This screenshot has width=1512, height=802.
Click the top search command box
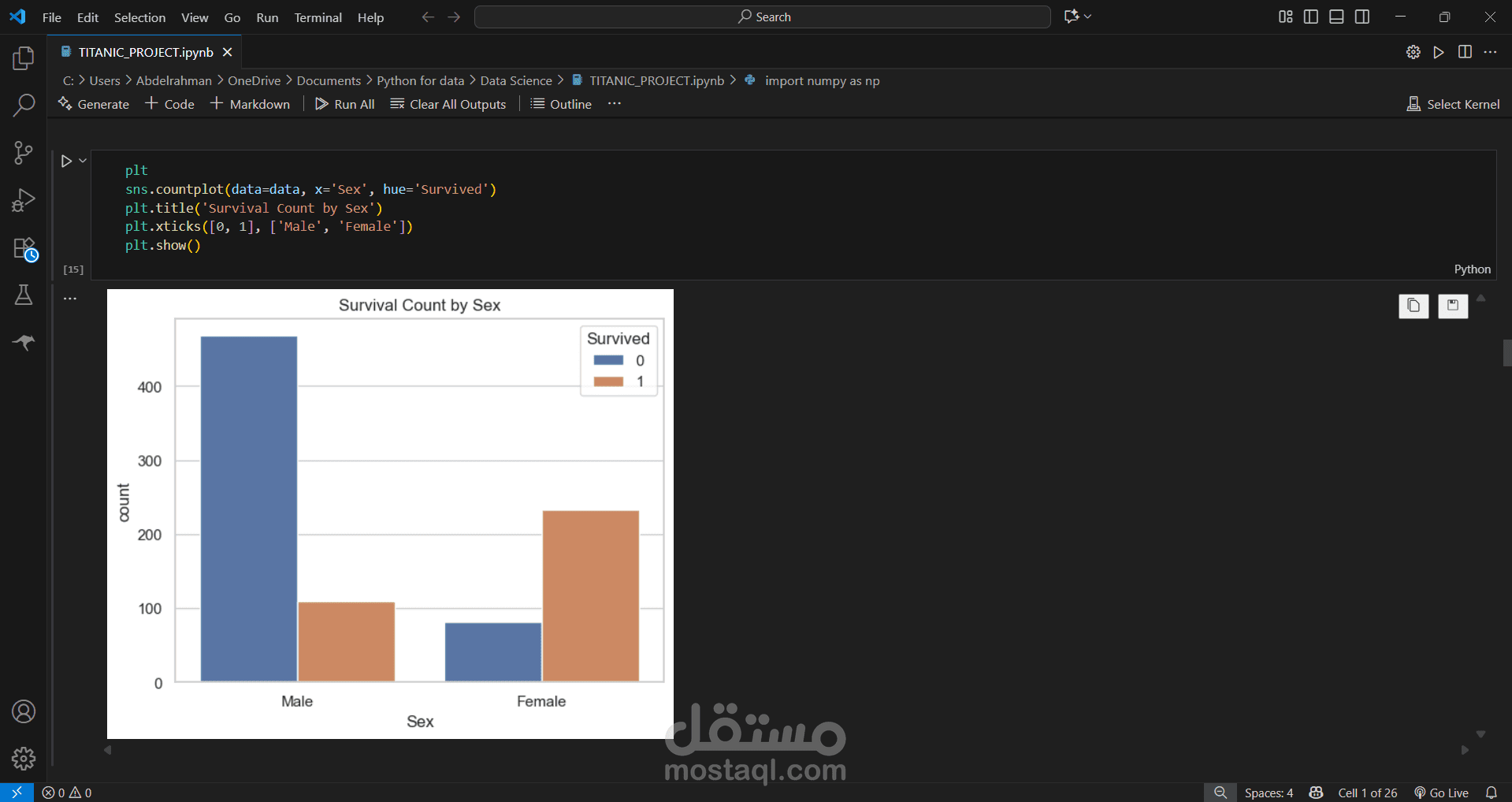coord(762,17)
